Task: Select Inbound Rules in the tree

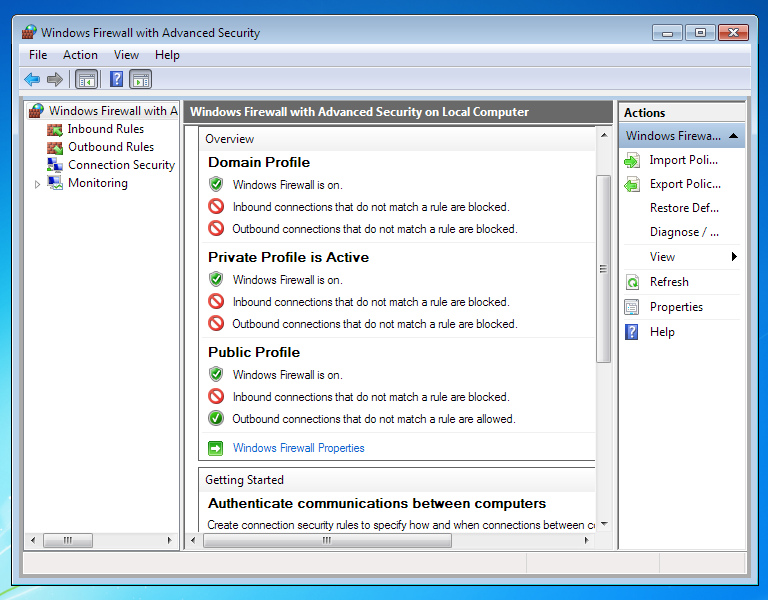Action: point(105,129)
